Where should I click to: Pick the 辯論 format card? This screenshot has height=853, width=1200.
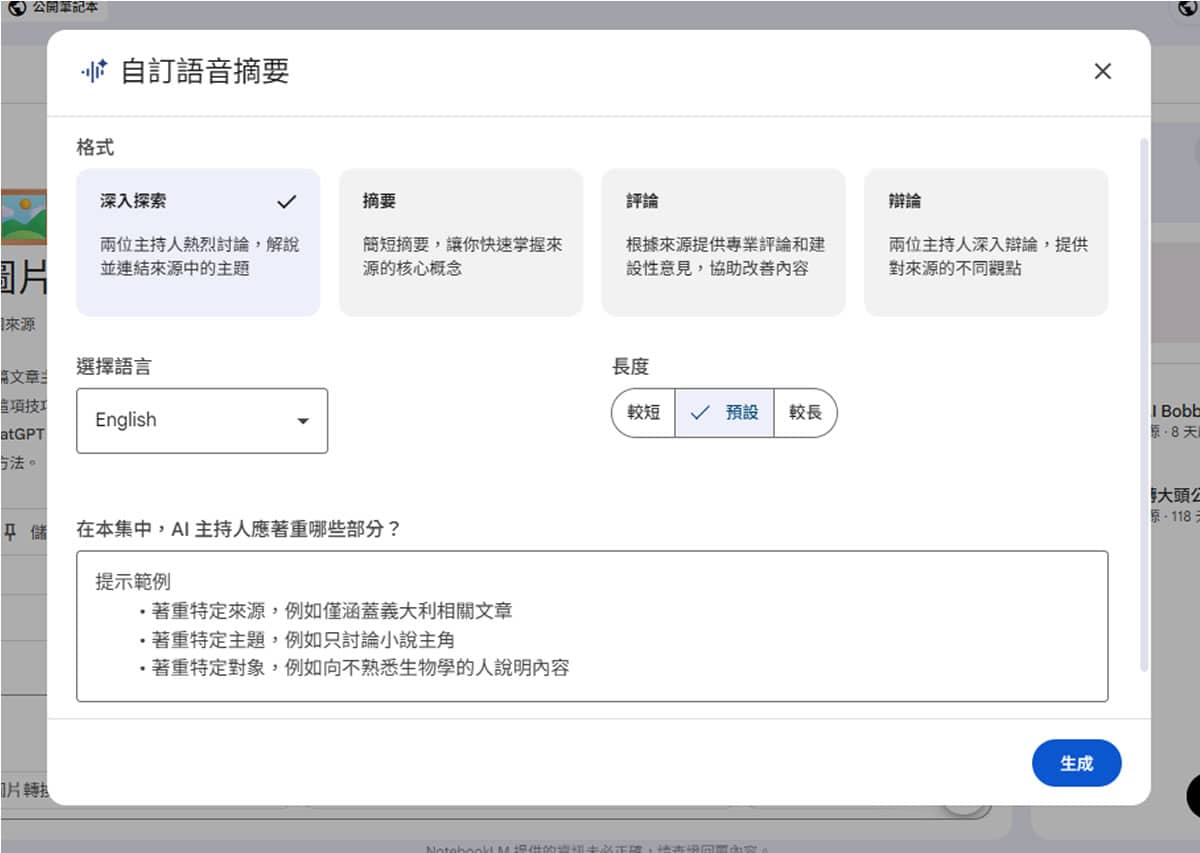(985, 242)
